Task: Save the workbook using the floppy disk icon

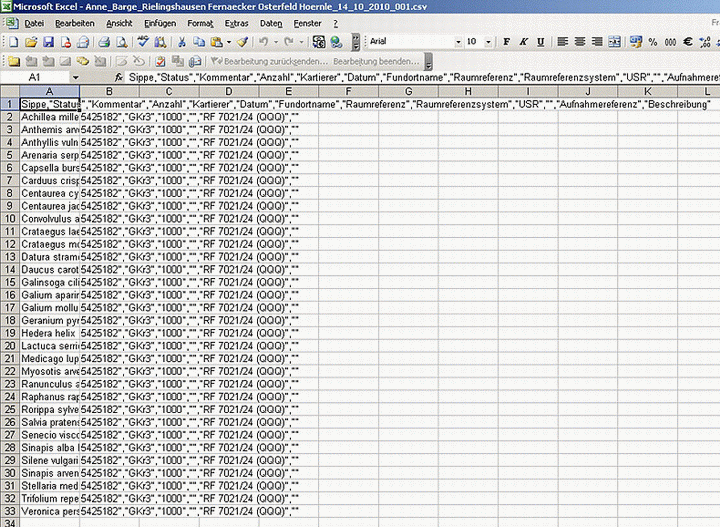Action: [48, 42]
